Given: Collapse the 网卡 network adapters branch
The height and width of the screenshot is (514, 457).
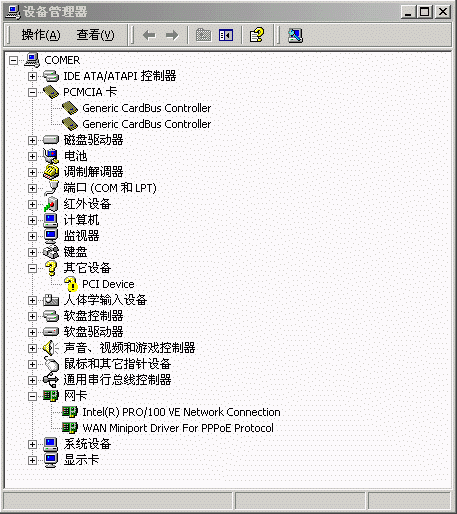Looking at the screenshot, I should pyautogui.click(x=32, y=396).
